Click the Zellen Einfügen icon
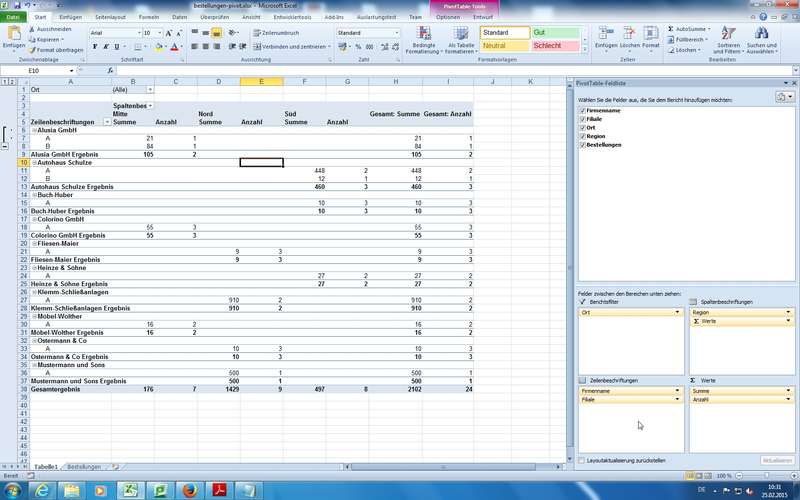The height and width of the screenshot is (500, 800). pos(606,33)
